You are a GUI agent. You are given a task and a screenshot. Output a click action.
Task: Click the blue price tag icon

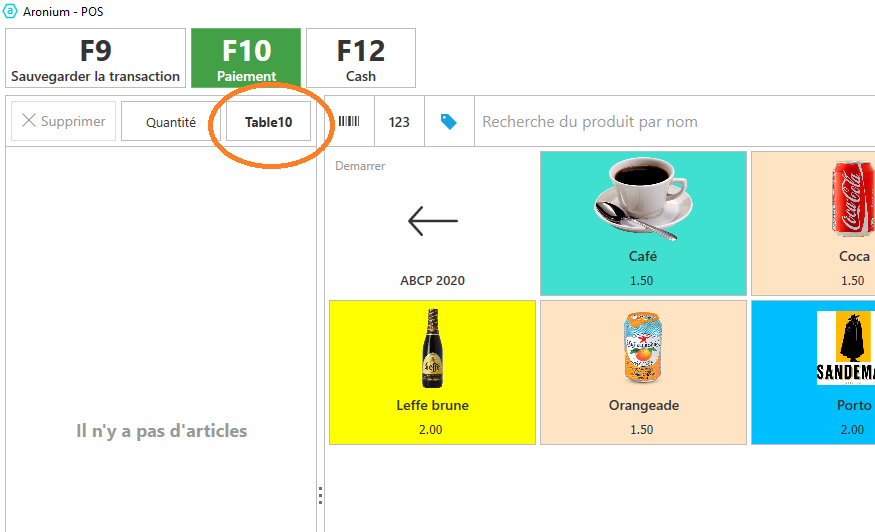[x=449, y=122]
